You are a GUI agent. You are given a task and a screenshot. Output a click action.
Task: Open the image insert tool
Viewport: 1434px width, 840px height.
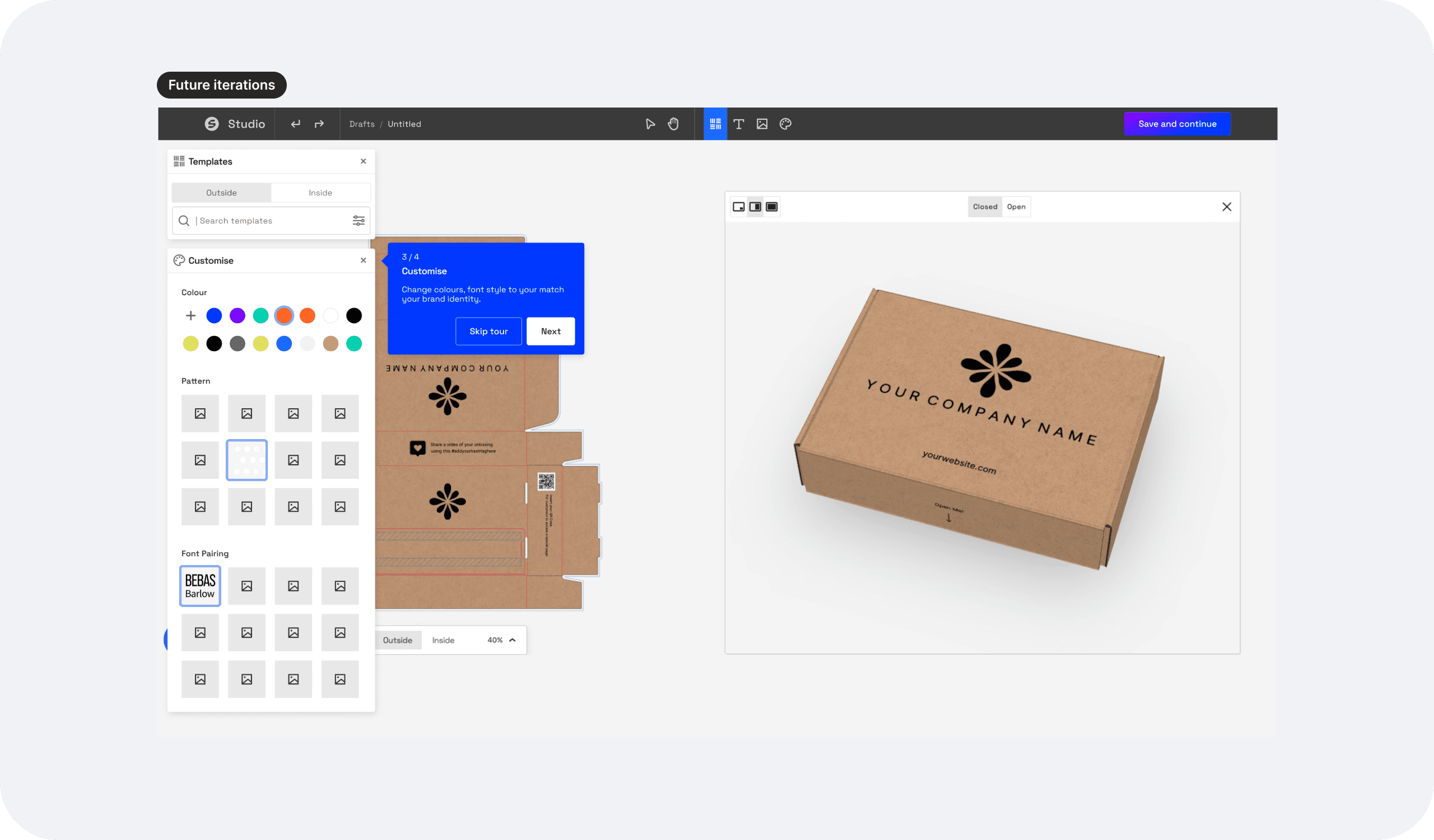(x=762, y=124)
